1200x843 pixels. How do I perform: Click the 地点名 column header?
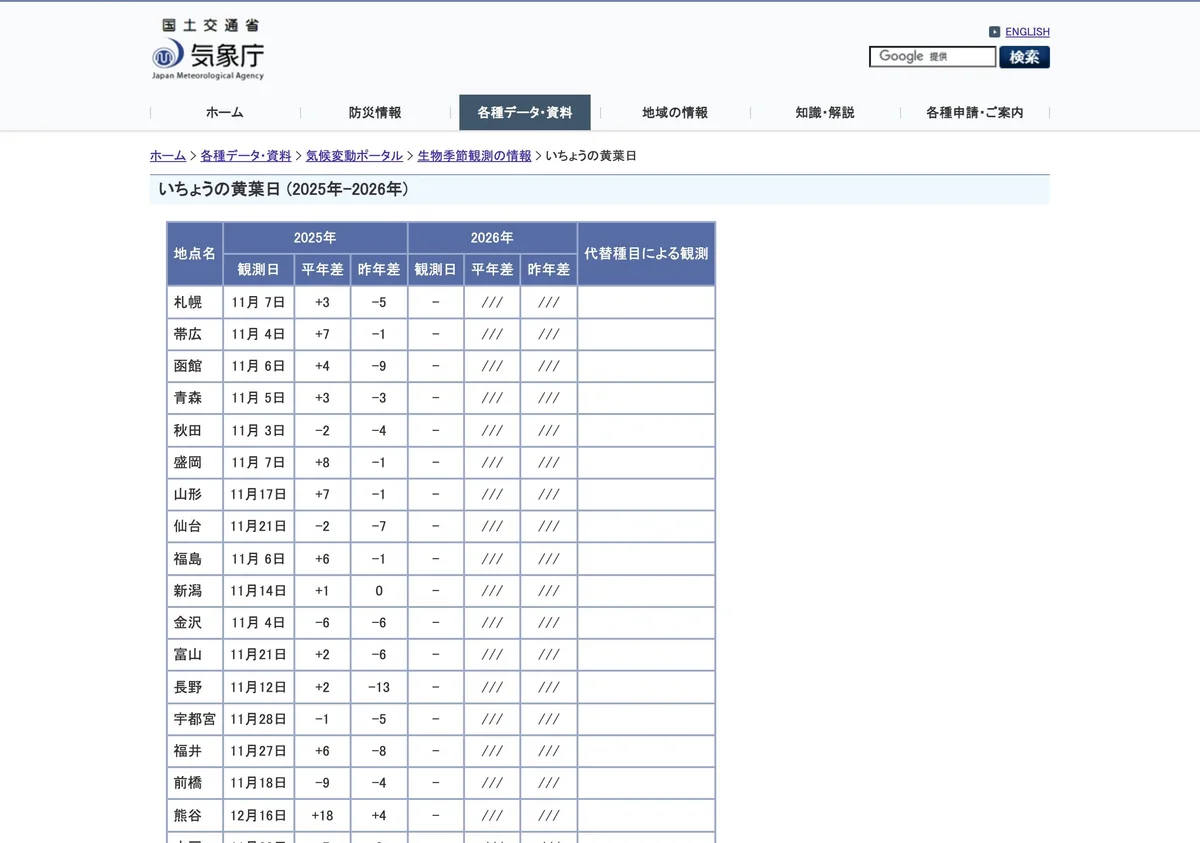click(195, 254)
